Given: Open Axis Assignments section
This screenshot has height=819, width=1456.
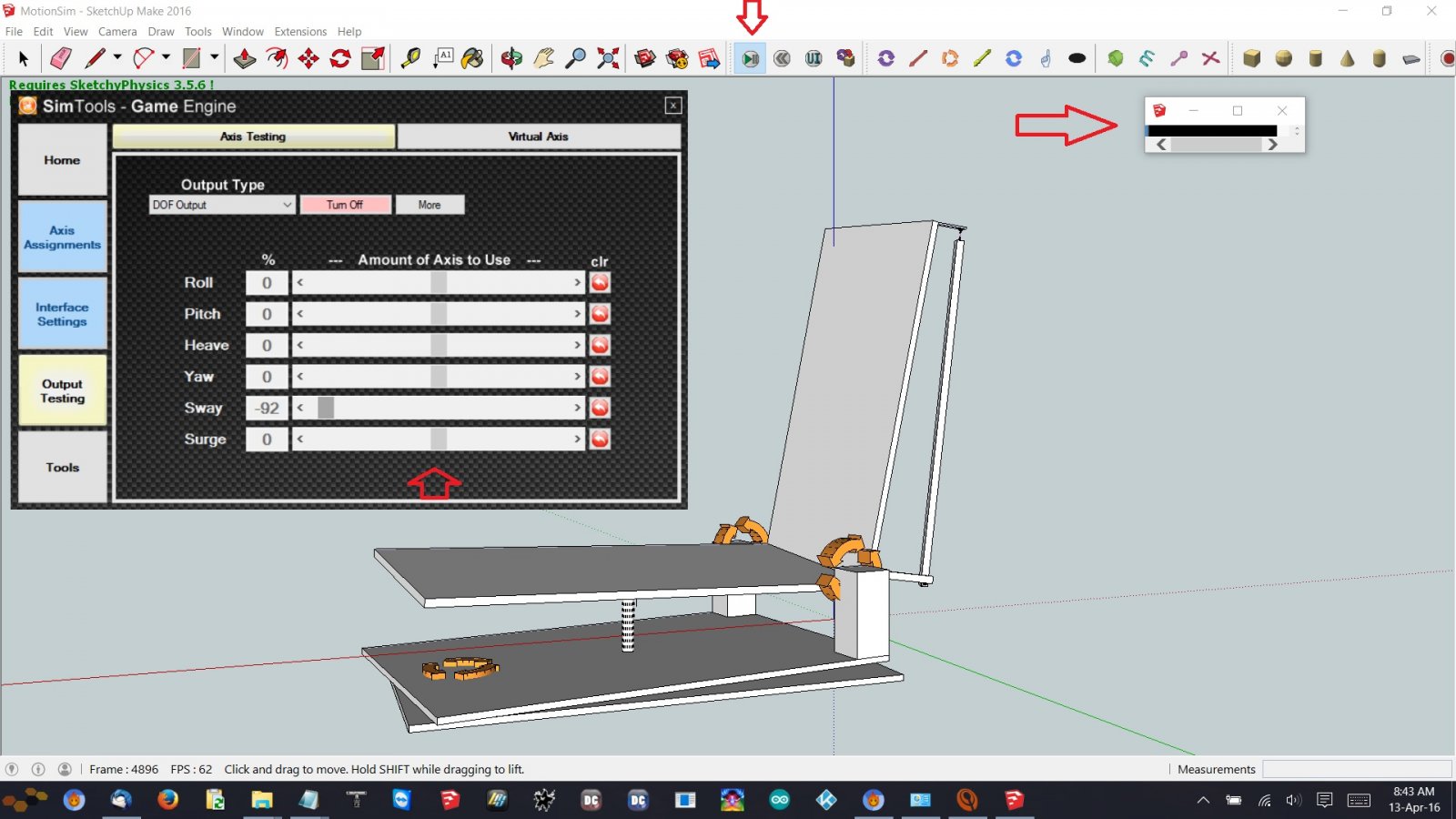Looking at the screenshot, I should (62, 238).
